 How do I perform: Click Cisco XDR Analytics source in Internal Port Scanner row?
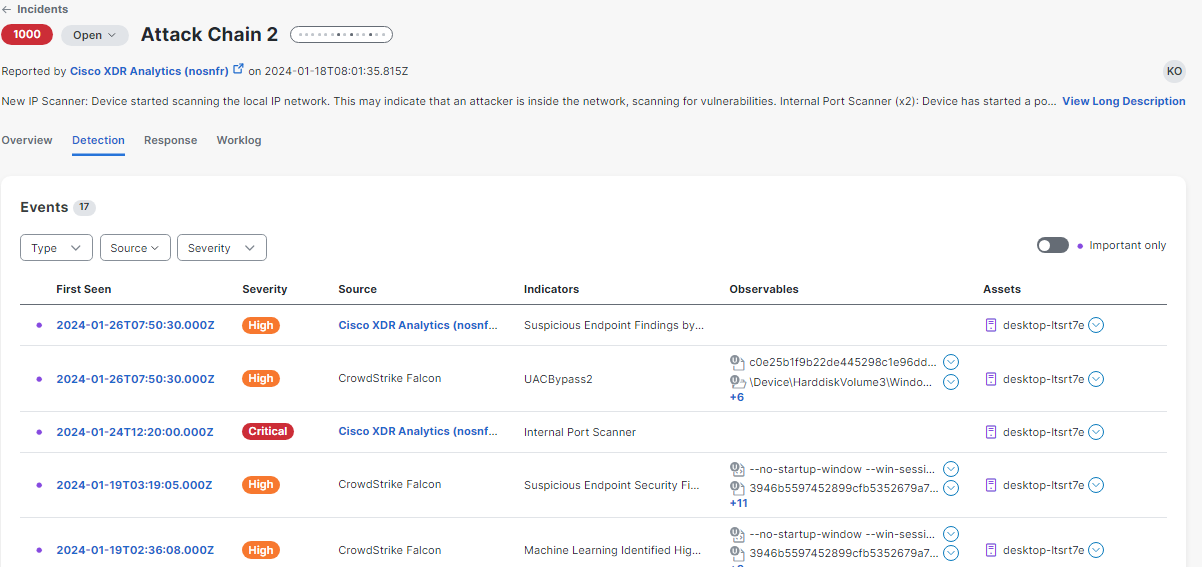(x=417, y=432)
